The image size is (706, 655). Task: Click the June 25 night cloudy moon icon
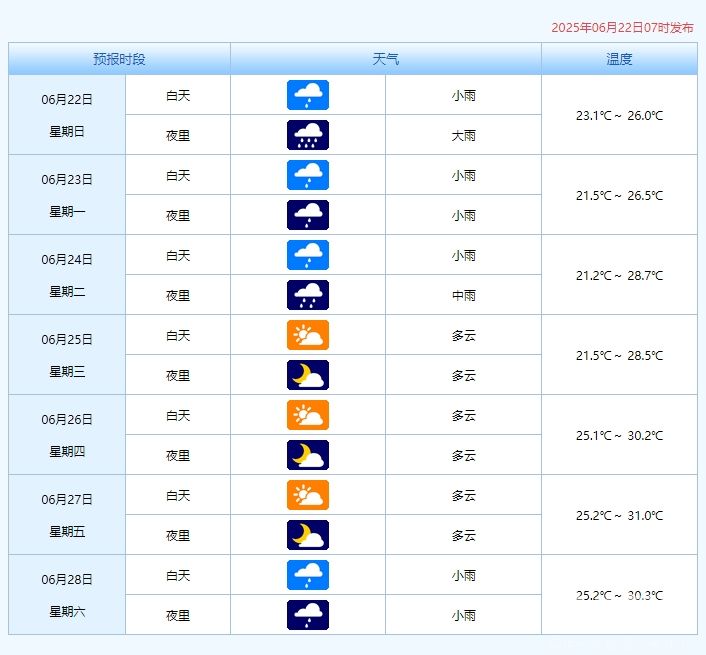308,375
